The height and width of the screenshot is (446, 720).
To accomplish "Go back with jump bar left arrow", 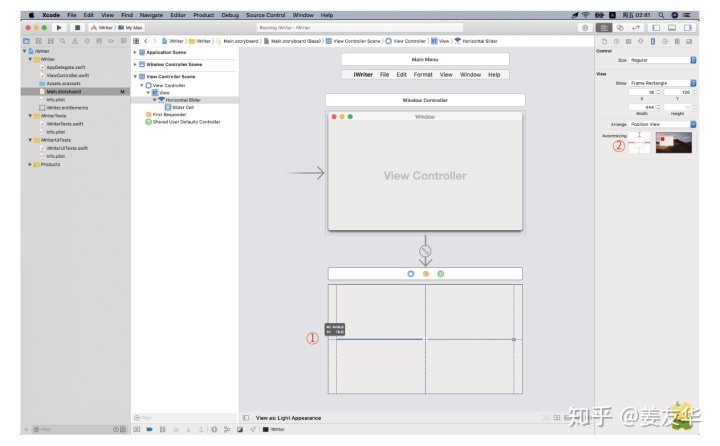I will point(146,41).
